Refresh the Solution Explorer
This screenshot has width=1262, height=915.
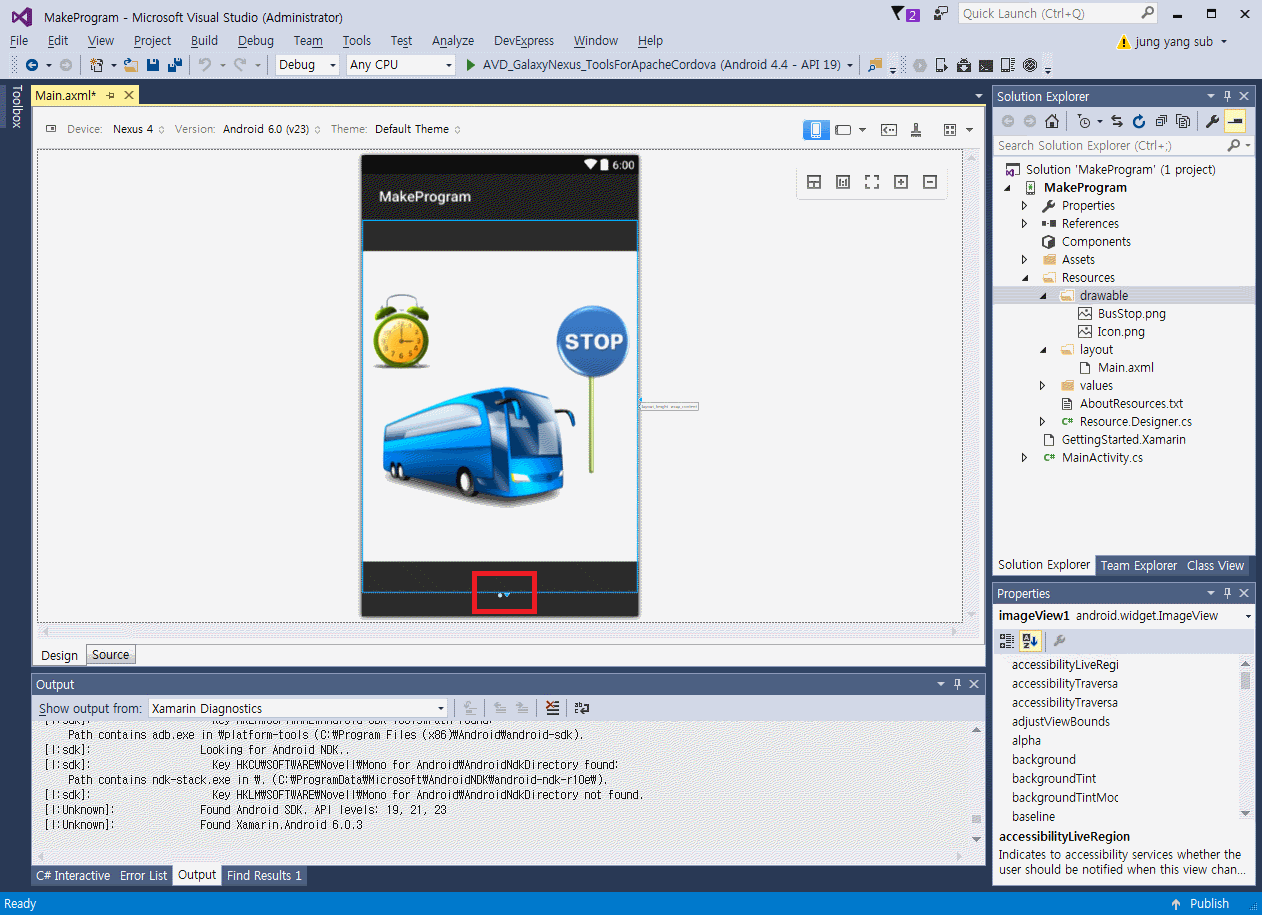(x=1139, y=121)
